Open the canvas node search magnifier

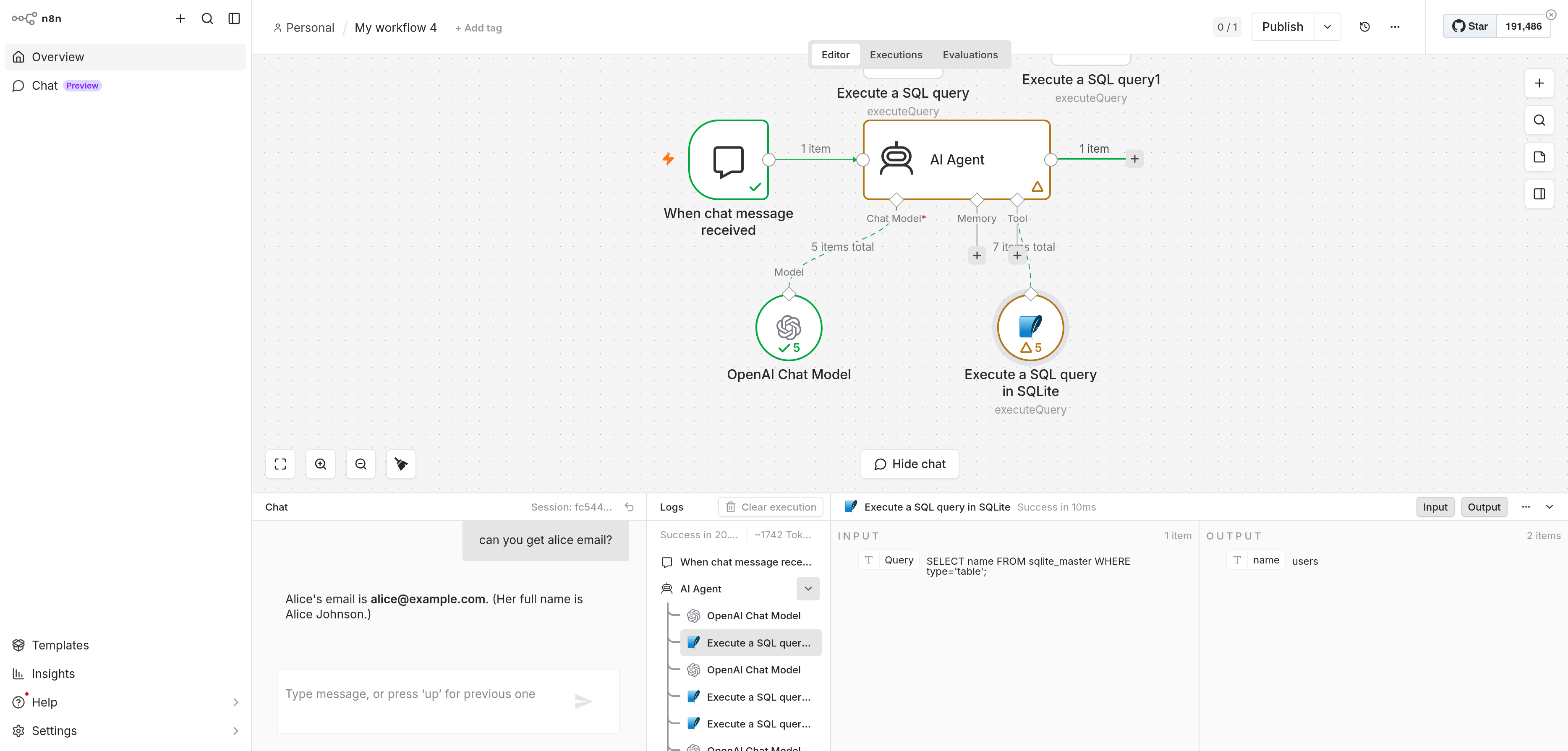click(x=1539, y=120)
